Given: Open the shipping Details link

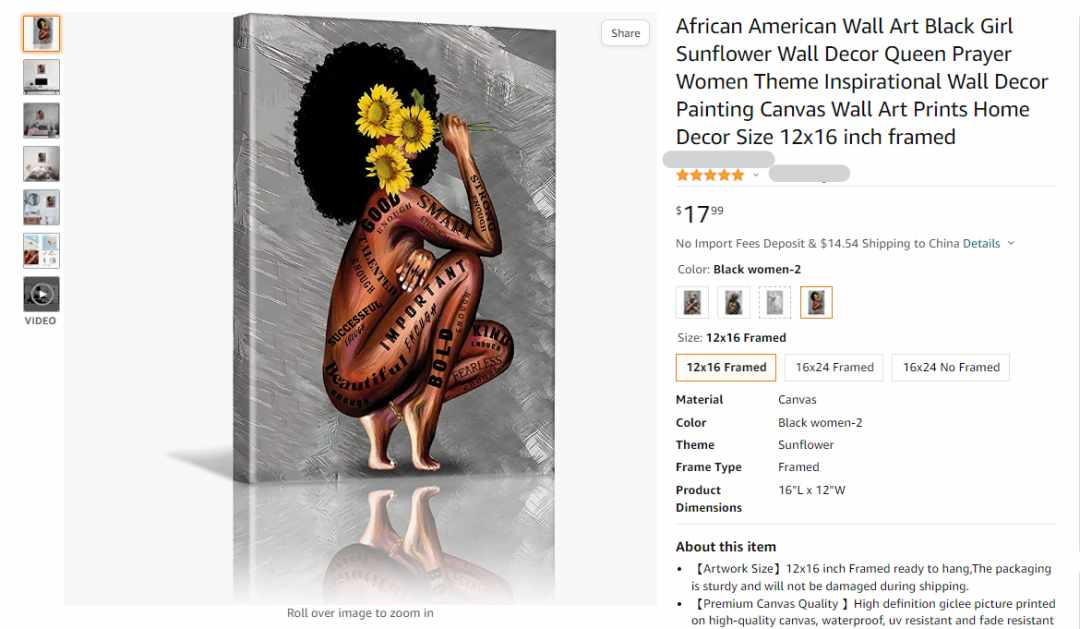Looking at the screenshot, I should click(981, 243).
